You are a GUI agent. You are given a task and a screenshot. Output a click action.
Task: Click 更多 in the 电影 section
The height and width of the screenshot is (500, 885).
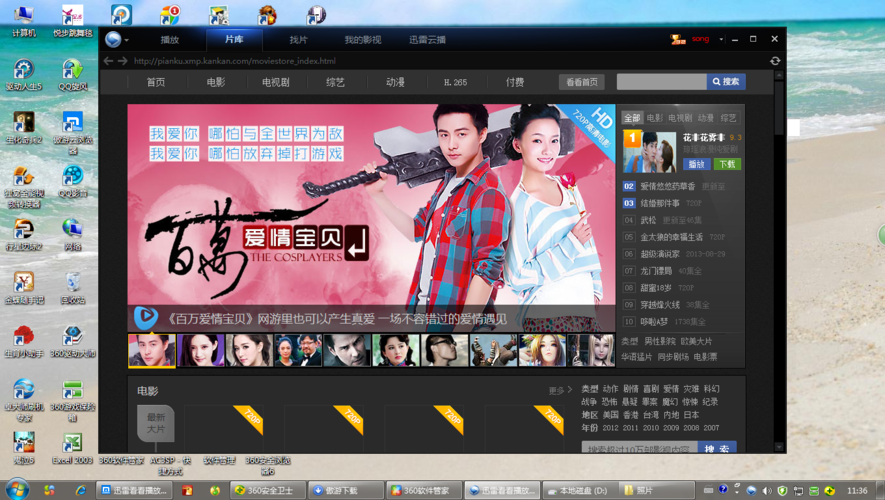tap(559, 390)
